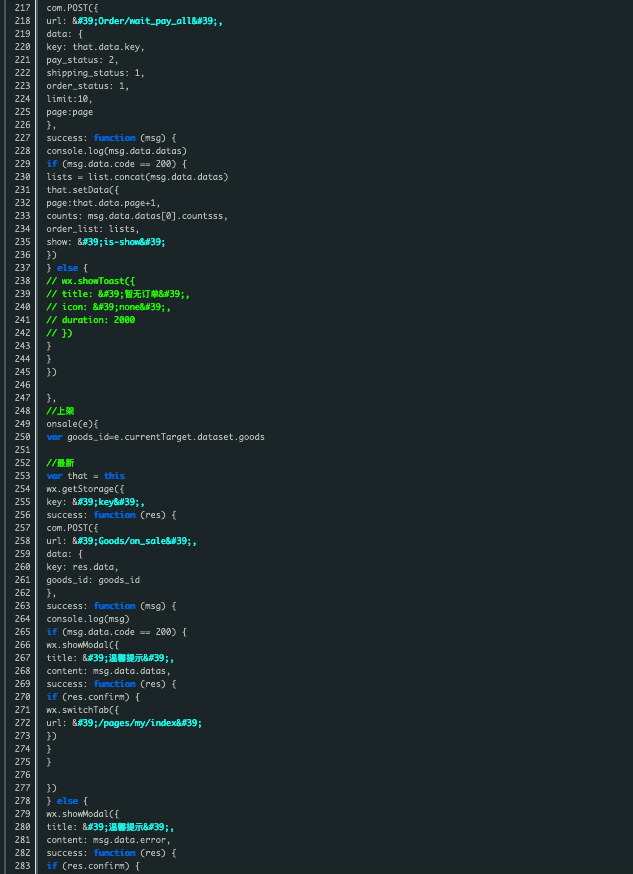Click line number 226 in the gutter

tap(22, 125)
